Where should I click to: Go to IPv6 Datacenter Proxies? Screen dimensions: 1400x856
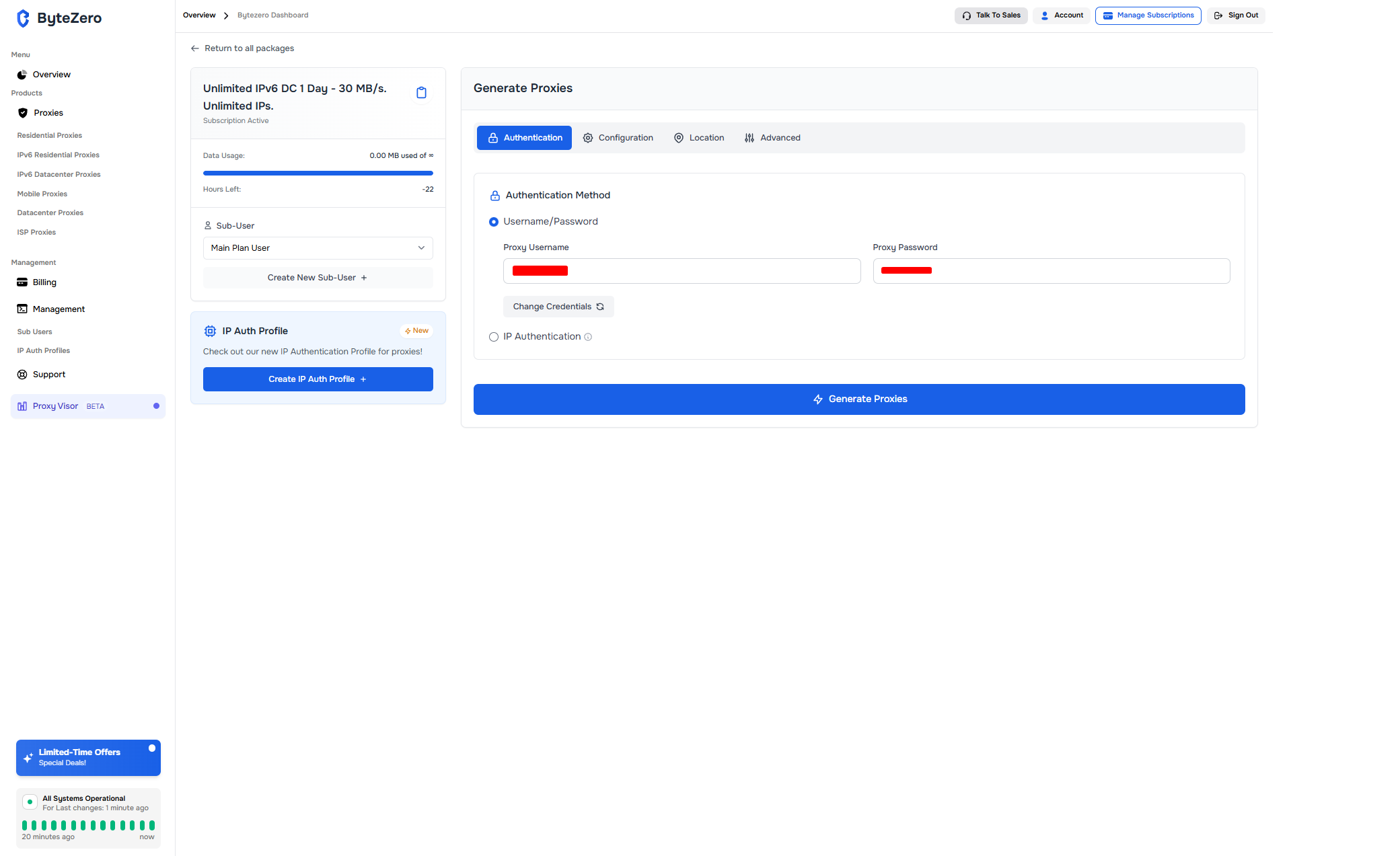pyautogui.click(x=59, y=175)
